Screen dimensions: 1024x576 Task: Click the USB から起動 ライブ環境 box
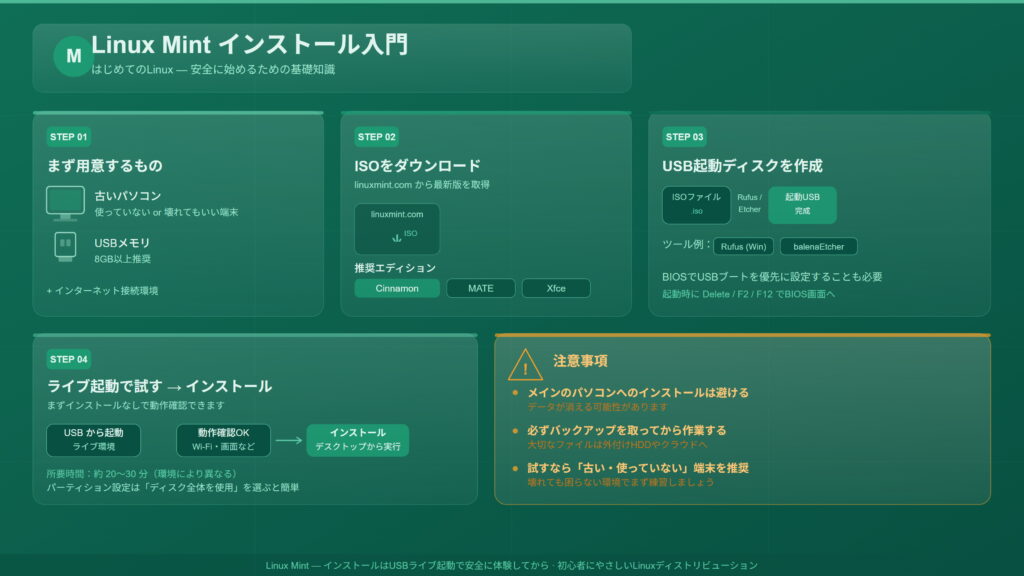(x=93, y=440)
